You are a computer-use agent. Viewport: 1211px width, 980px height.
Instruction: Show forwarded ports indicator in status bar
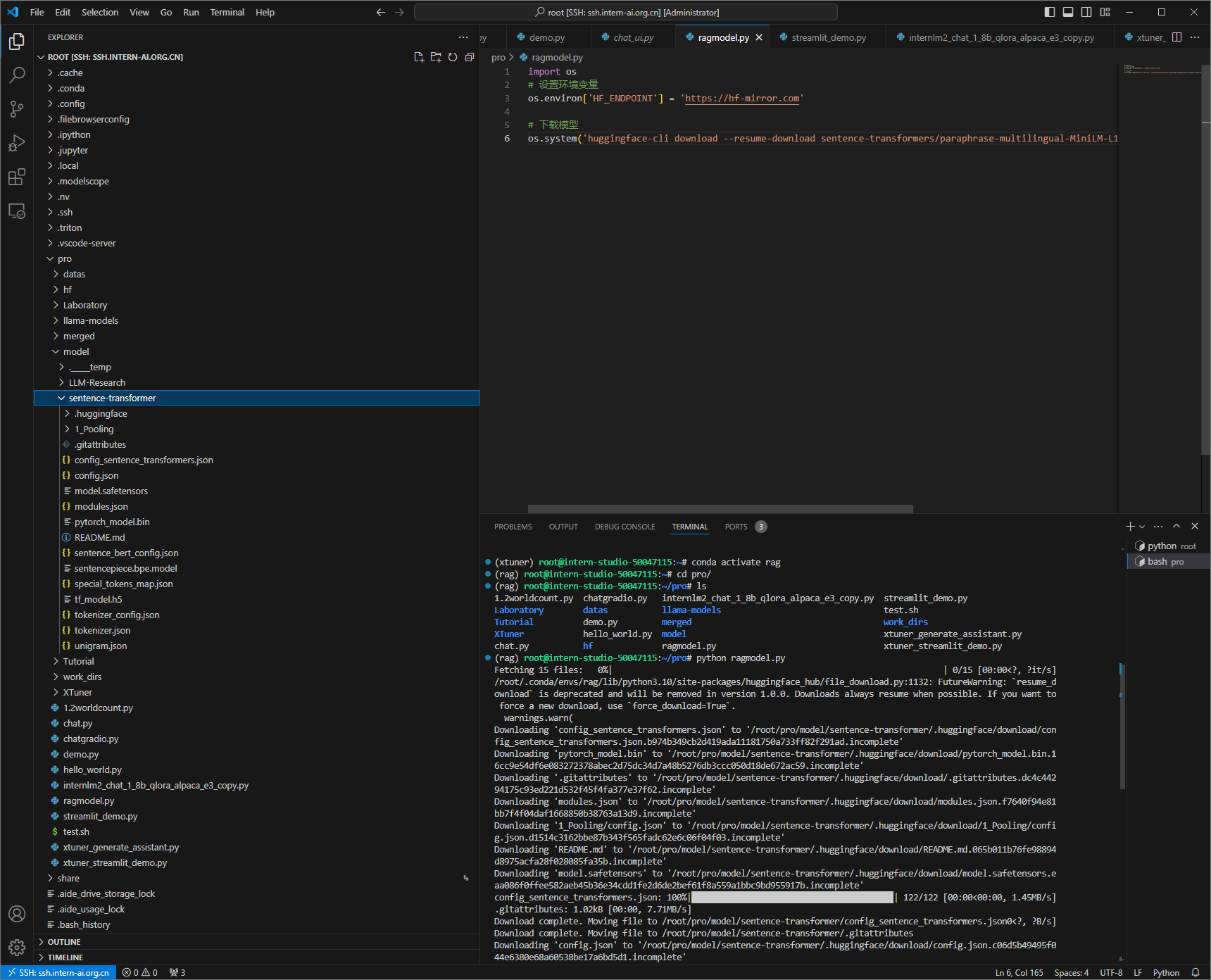177,973
